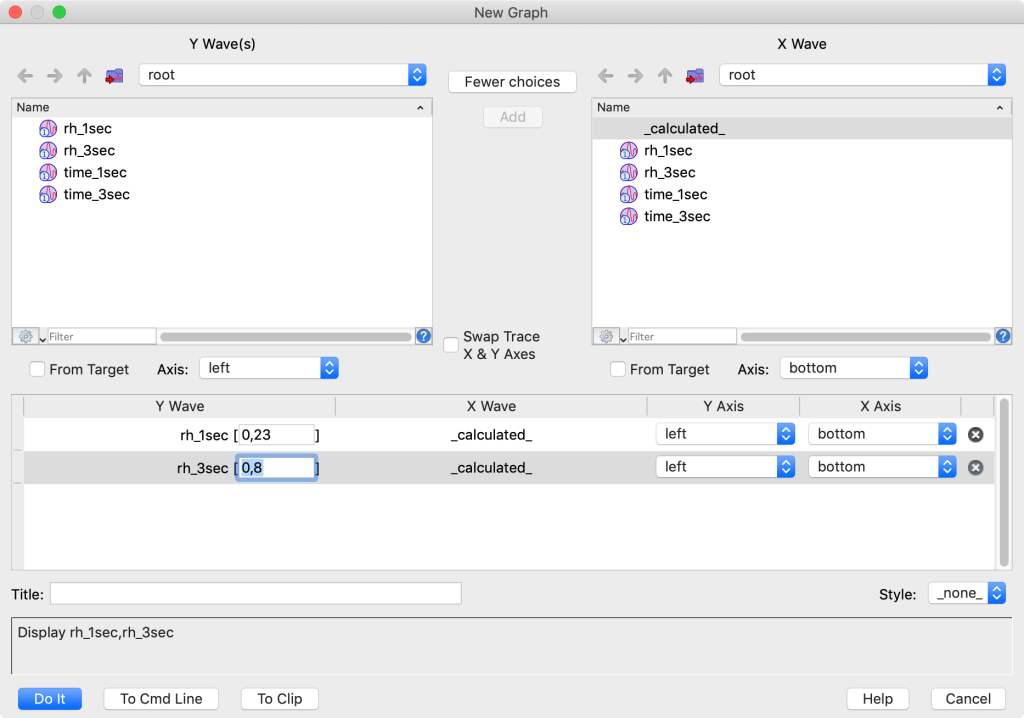The height and width of the screenshot is (718, 1024).
Task: Open the Style dropdown showing _none_
Action: (x=967, y=593)
